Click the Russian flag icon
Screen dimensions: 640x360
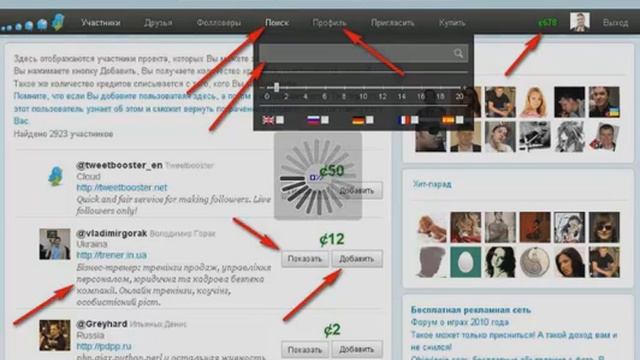tap(313, 120)
